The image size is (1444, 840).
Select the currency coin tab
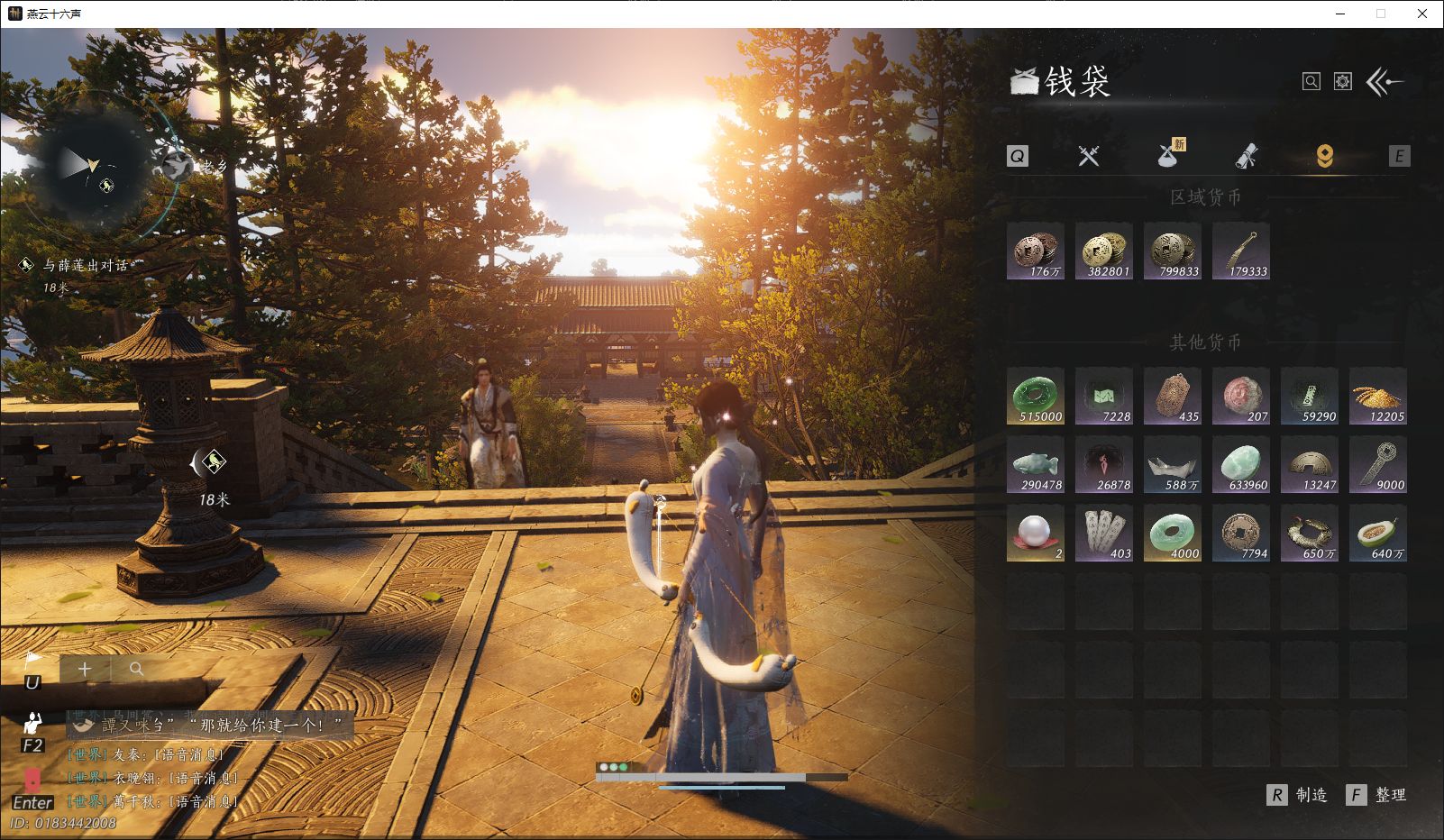tap(1324, 157)
